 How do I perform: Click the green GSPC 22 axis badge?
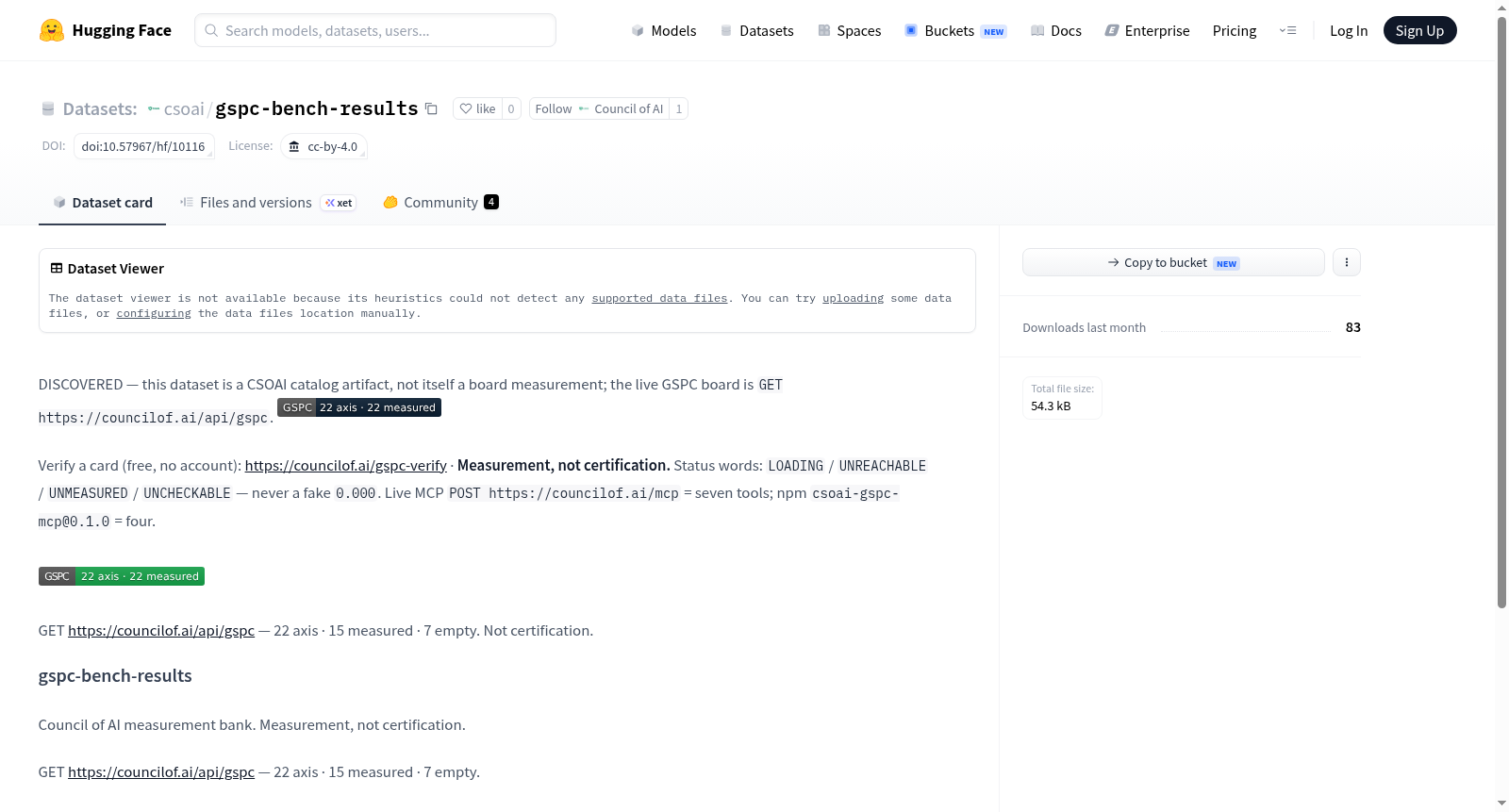tap(122, 576)
